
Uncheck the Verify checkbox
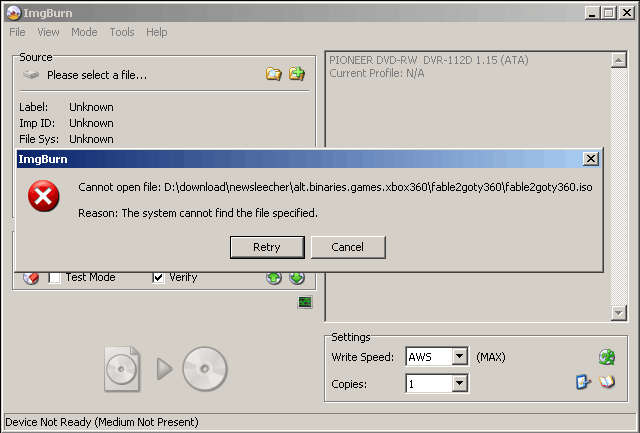pyautogui.click(x=158, y=278)
